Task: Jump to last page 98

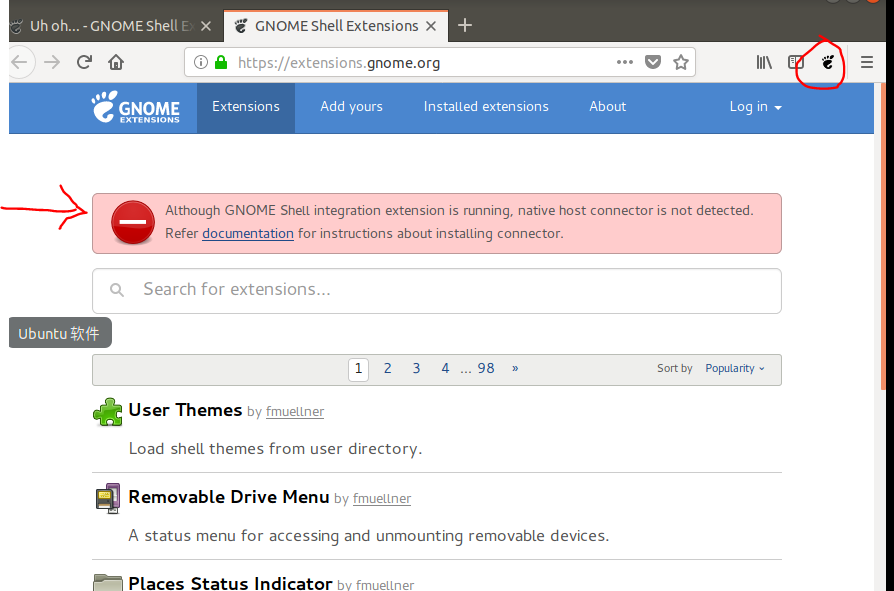Action: (x=486, y=369)
